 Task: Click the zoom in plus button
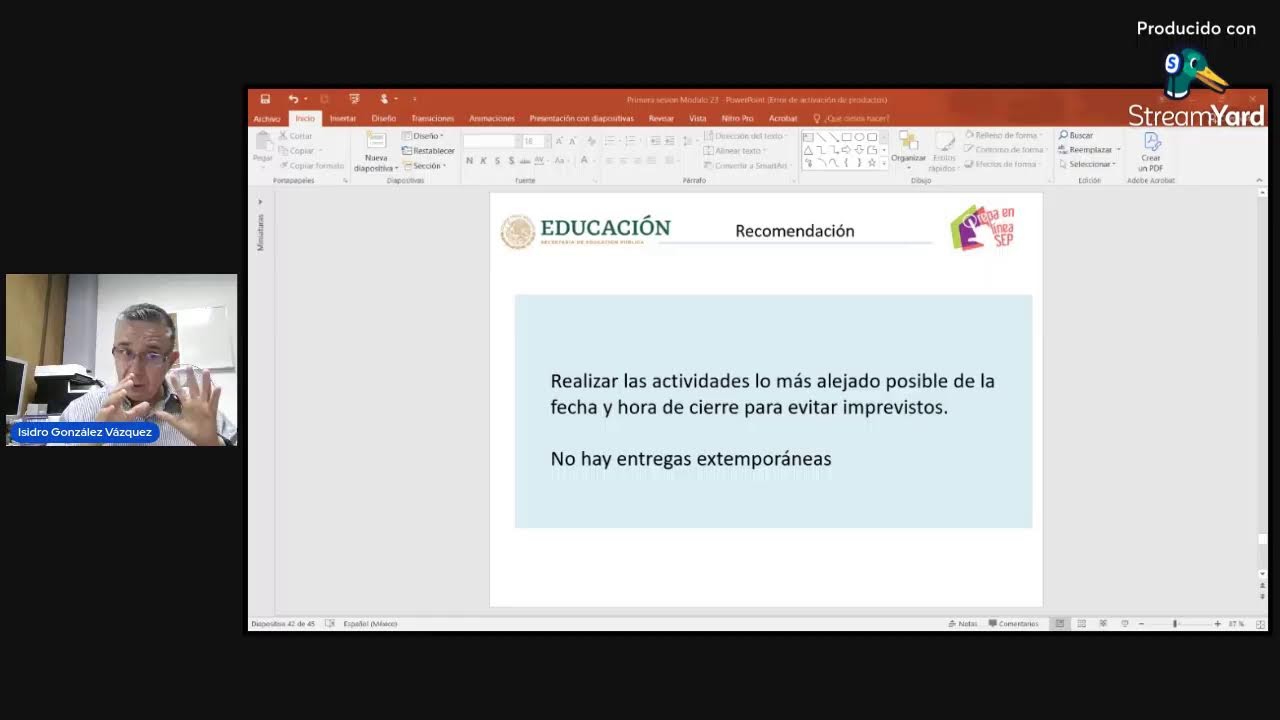click(1217, 623)
